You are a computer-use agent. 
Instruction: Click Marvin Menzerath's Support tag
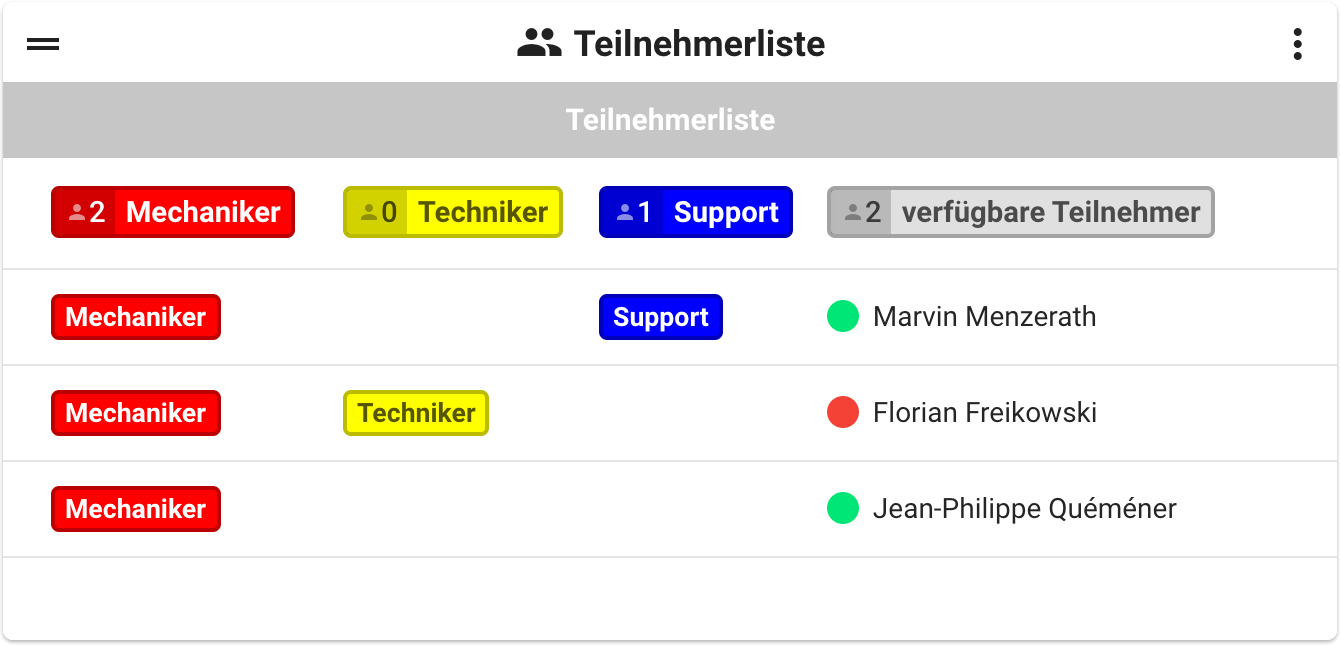pos(660,317)
